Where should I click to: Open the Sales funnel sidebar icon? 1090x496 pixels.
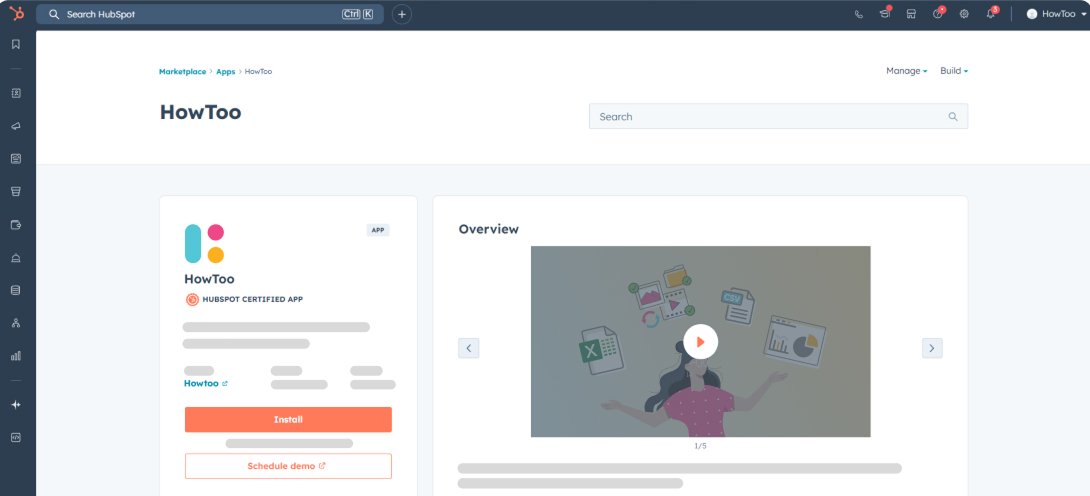[16, 191]
